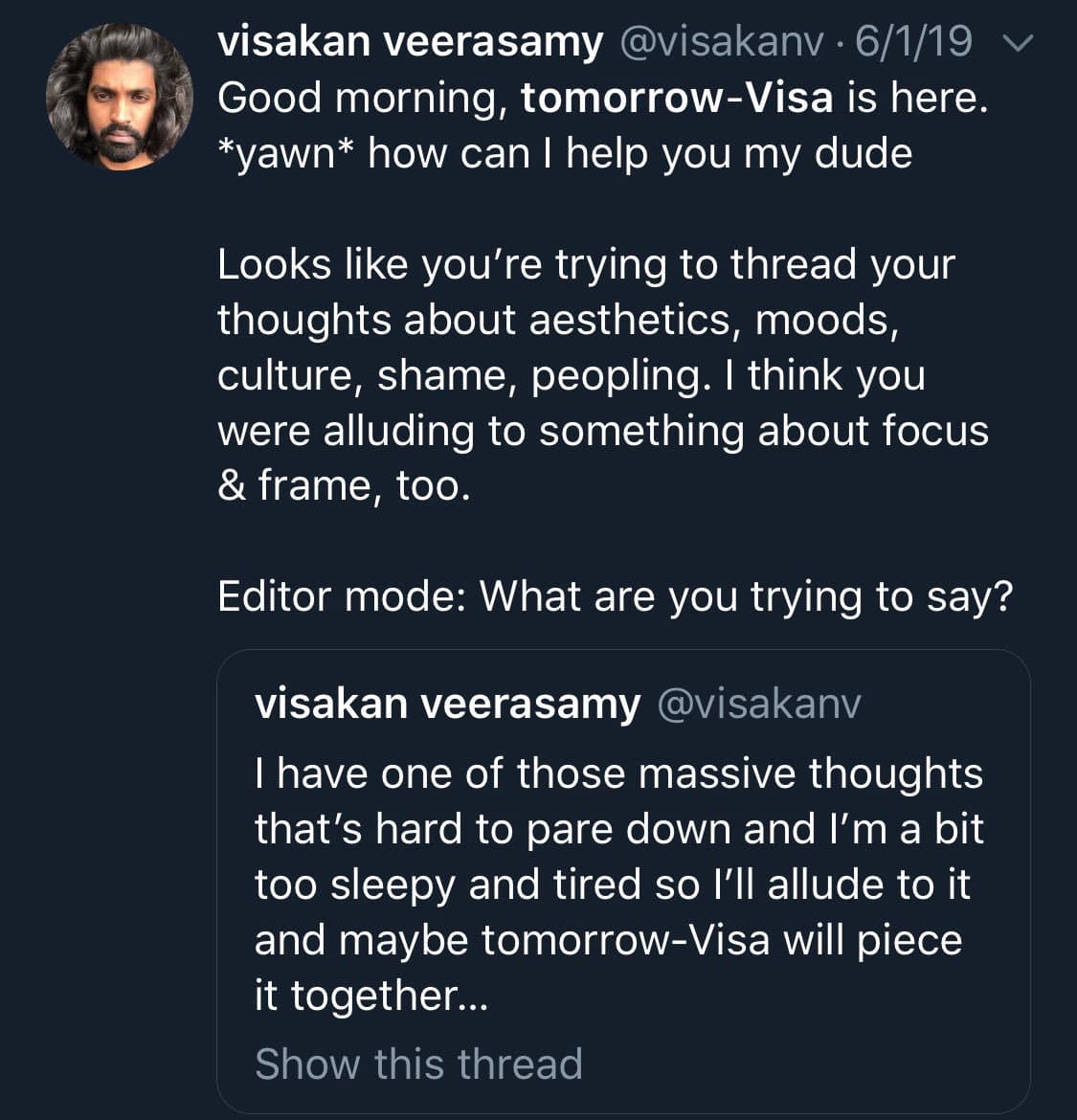This screenshot has height=1120, width=1077.
Task: Click the quoted tweet's 'it together...' ending
Action: pos(371,996)
